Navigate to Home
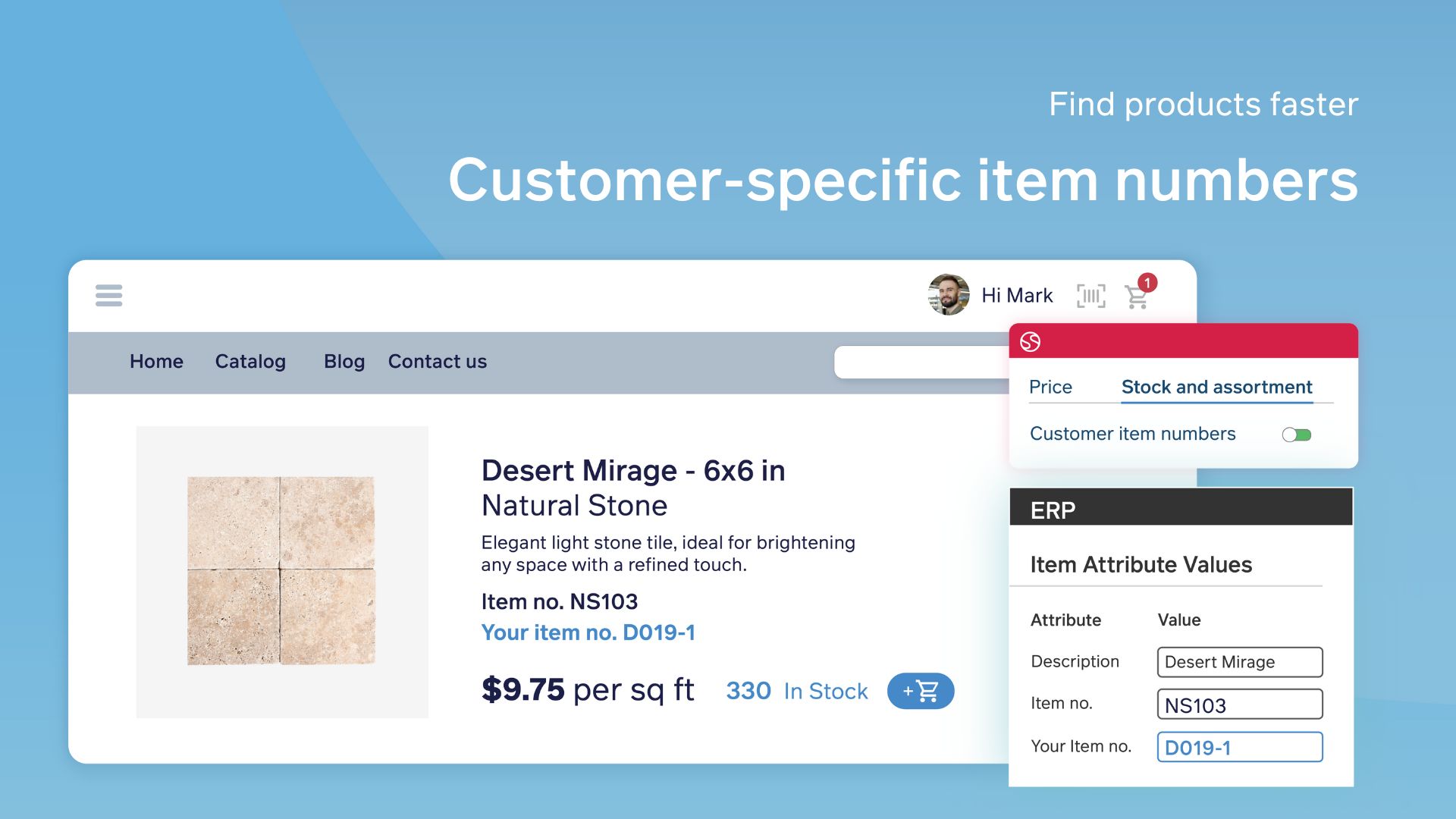The height and width of the screenshot is (819, 1456). click(156, 362)
